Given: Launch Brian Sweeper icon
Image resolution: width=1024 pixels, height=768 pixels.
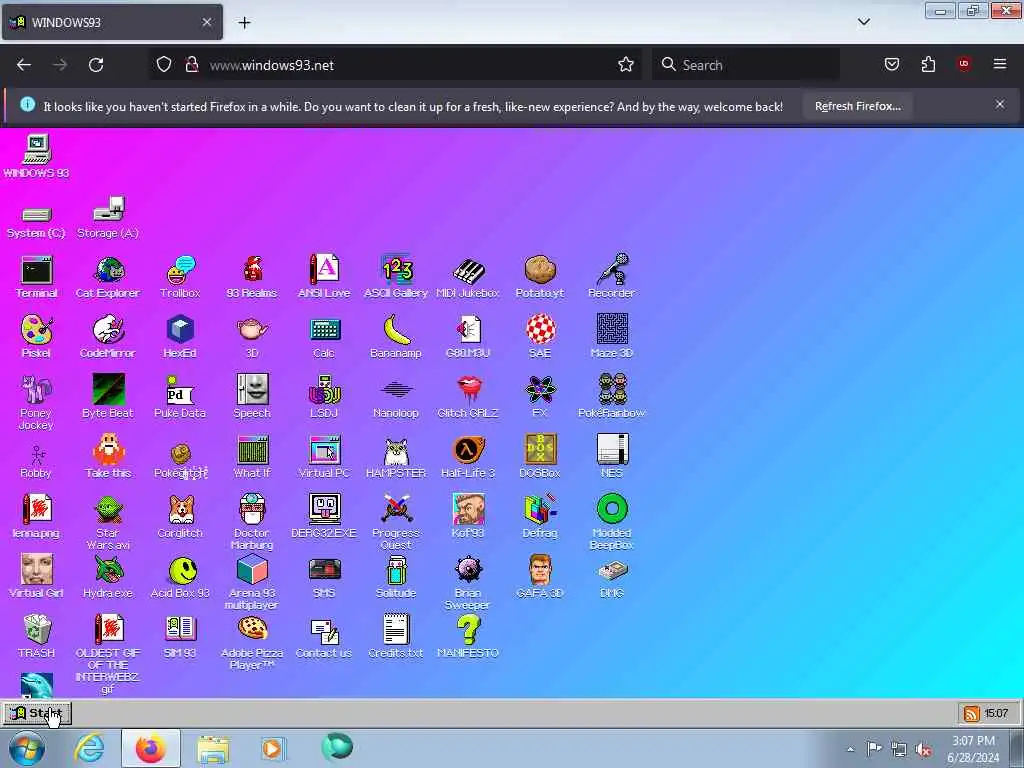Looking at the screenshot, I should point(468,581).
